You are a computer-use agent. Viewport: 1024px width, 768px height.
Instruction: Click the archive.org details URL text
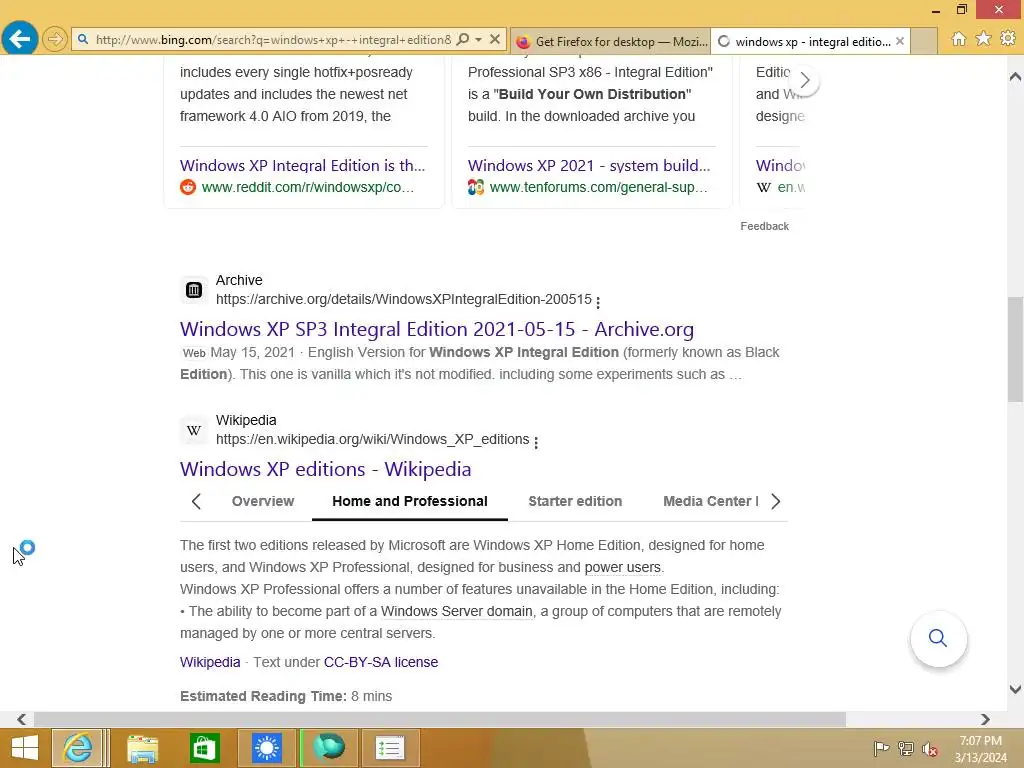(x=404, y=299)
